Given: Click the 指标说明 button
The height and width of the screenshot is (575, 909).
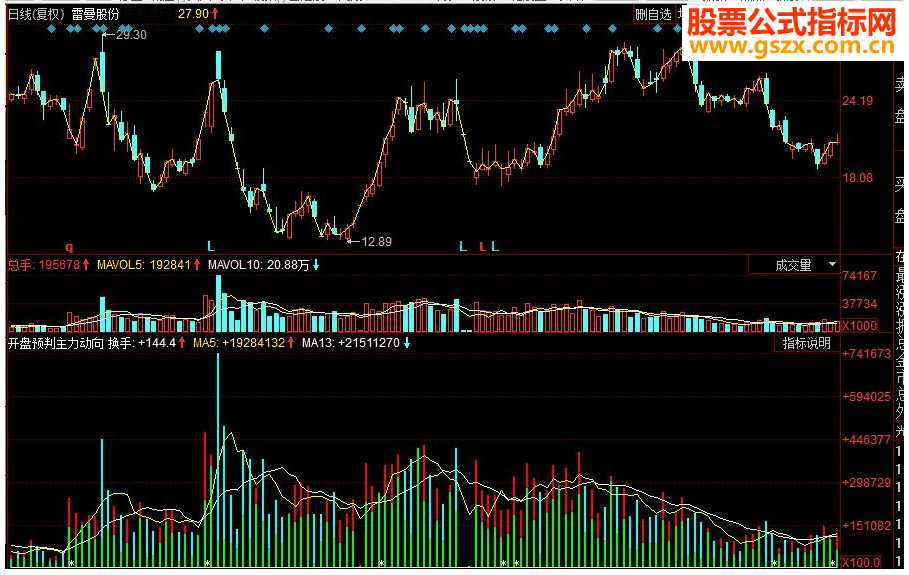Looking at the screenshot, I should coord(806,343).
